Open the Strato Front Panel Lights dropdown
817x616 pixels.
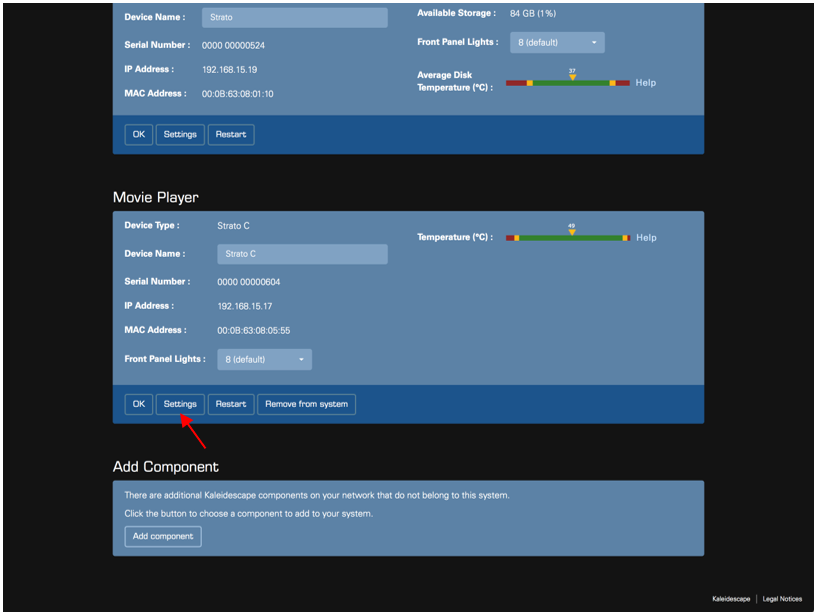pos(557,43)
